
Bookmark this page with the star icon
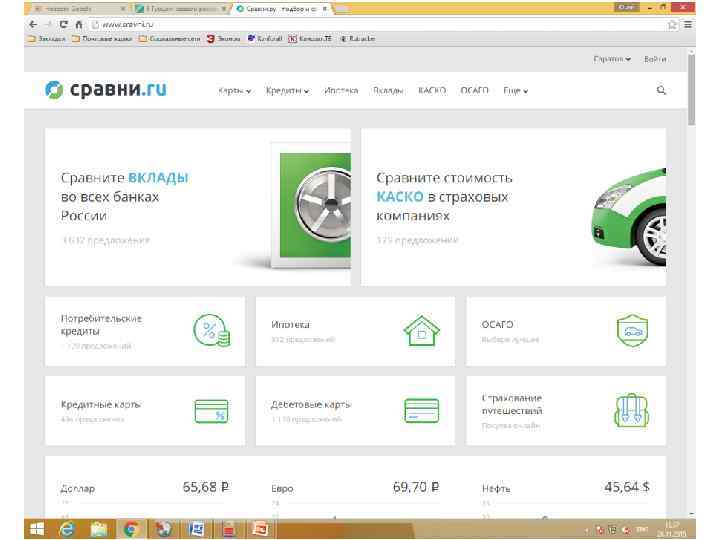coord(672,25)
